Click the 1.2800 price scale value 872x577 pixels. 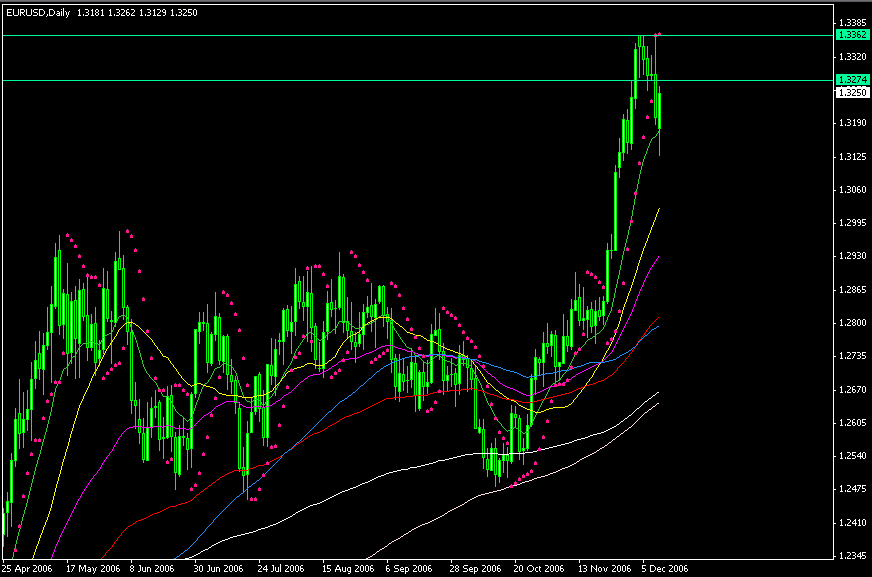tap(853, 322)
